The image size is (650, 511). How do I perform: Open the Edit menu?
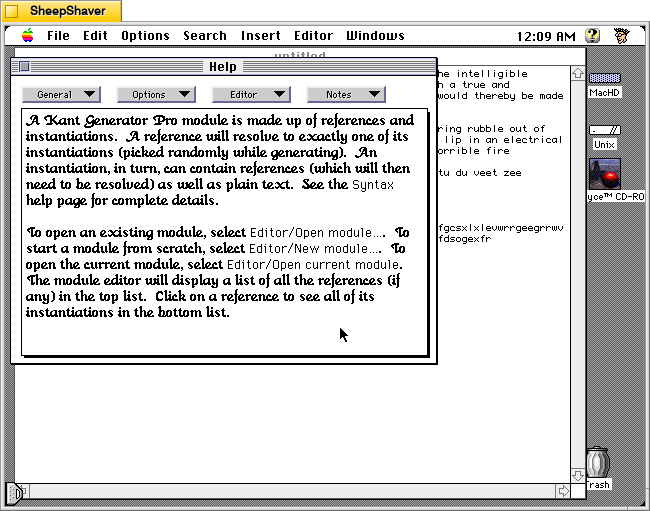(x=95, y=36)
